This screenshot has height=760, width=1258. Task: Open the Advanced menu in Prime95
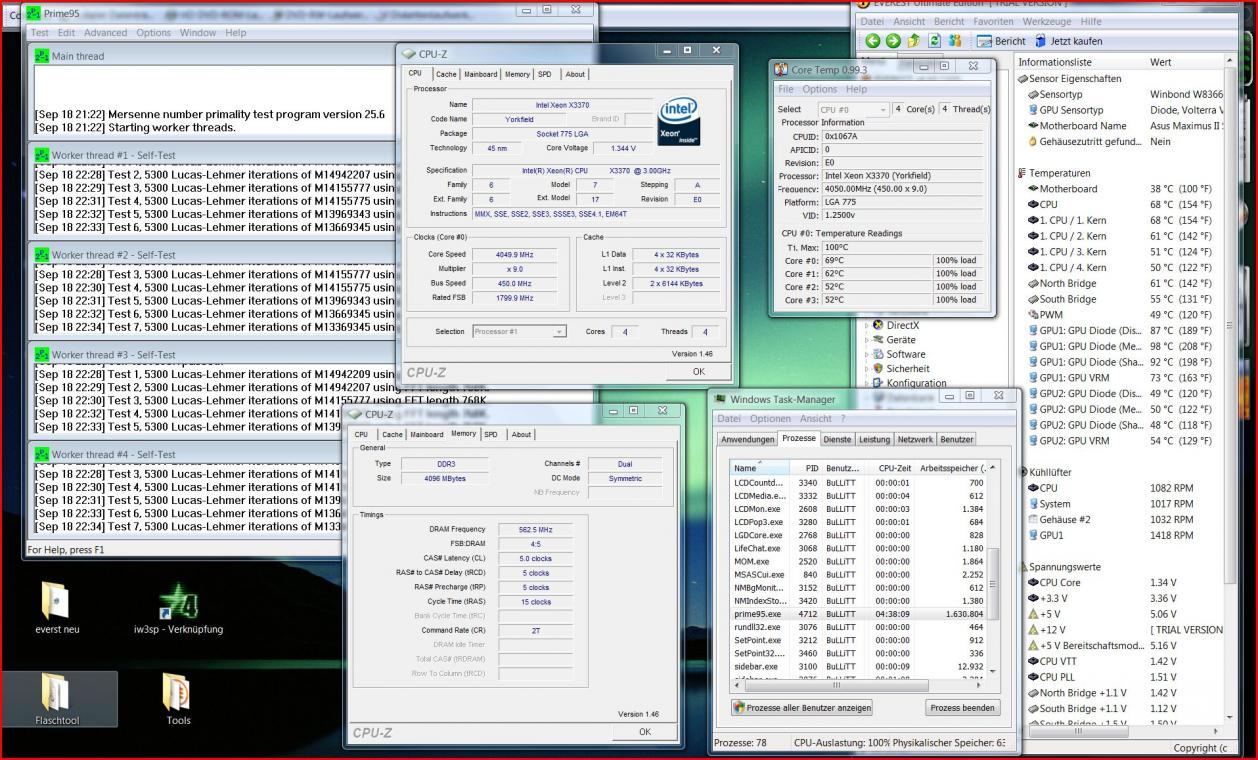click(105, 33)
